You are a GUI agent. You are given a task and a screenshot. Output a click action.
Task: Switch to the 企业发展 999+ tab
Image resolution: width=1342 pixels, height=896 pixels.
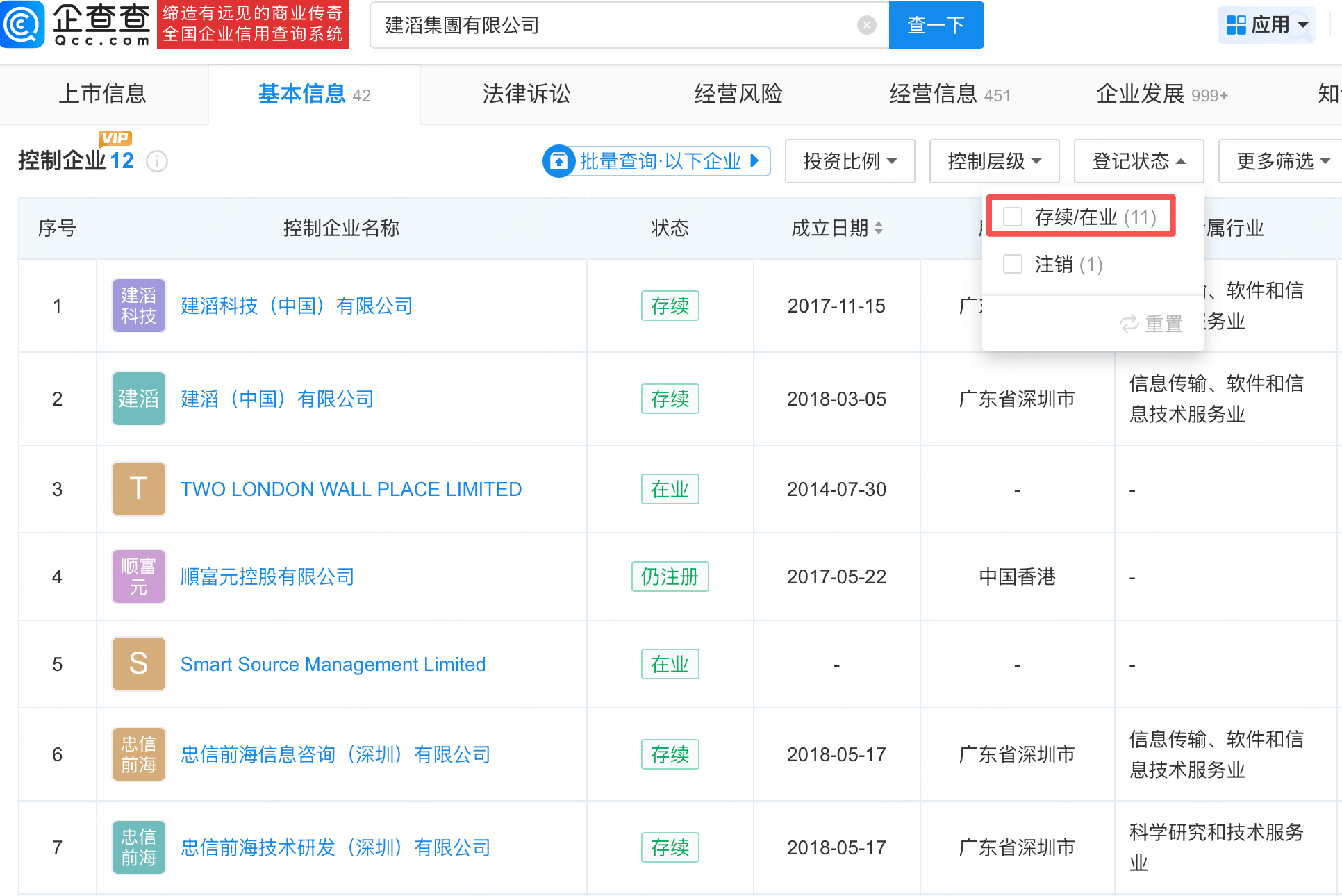click(1161, 94)
